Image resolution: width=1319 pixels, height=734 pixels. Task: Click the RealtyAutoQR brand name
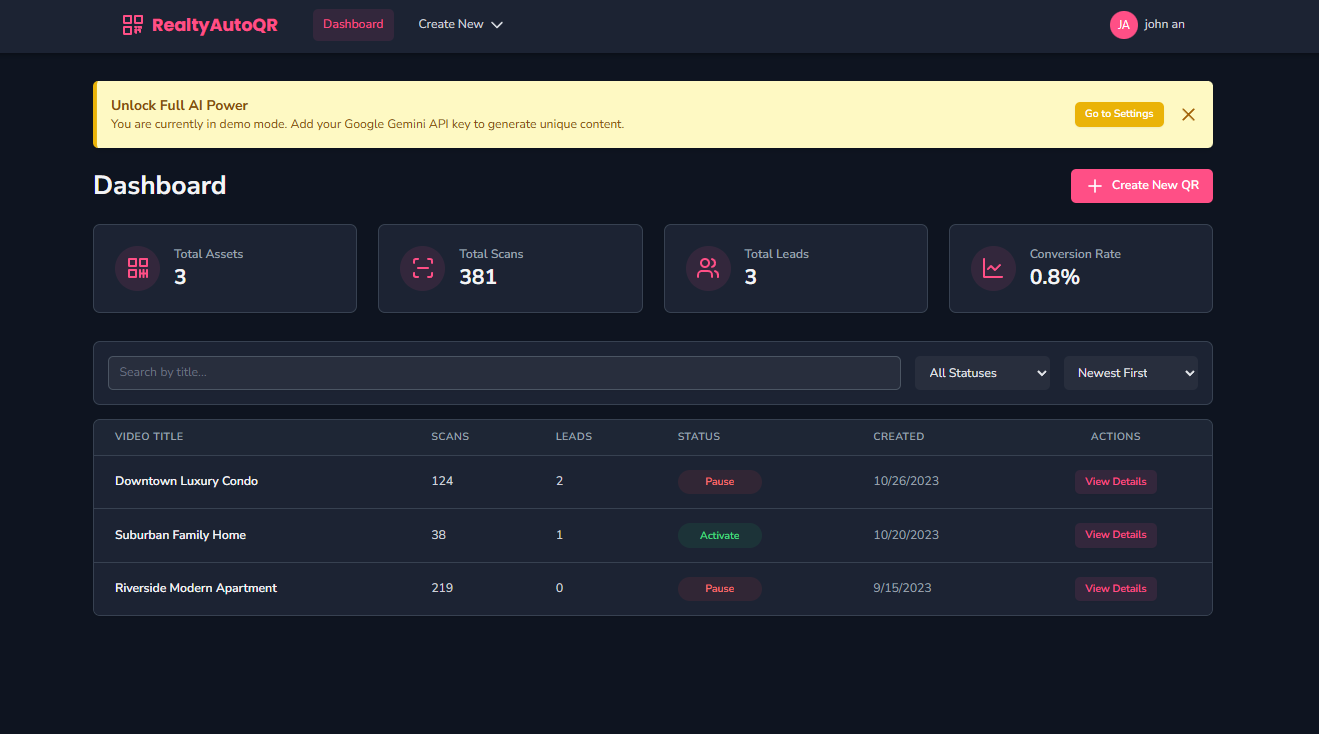click(215, 25)
